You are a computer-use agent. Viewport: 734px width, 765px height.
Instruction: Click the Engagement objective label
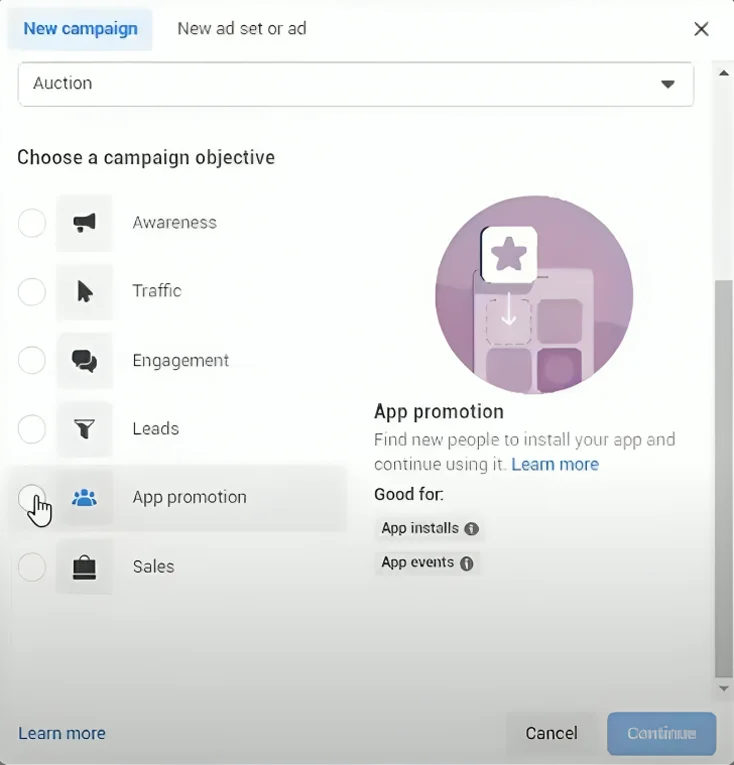181,361
